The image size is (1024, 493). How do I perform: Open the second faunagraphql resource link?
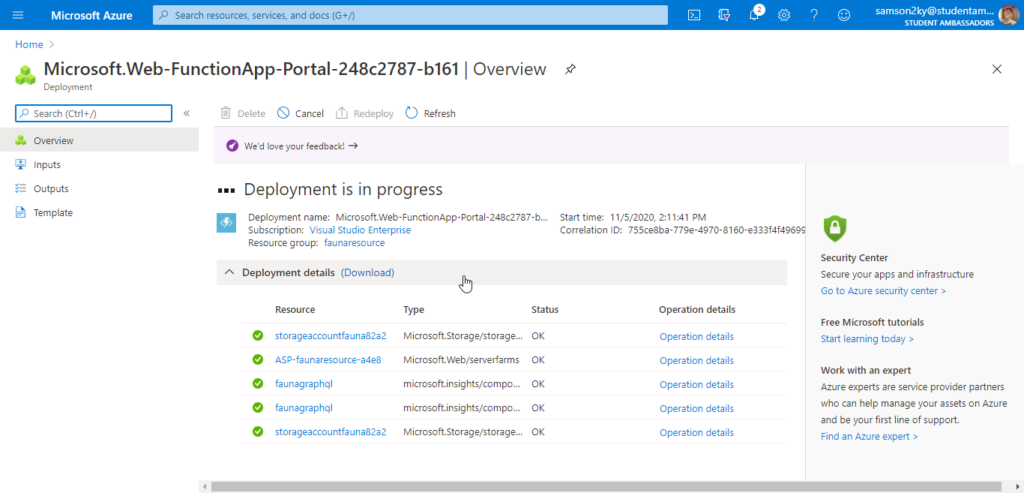click(x=304, y=408)
